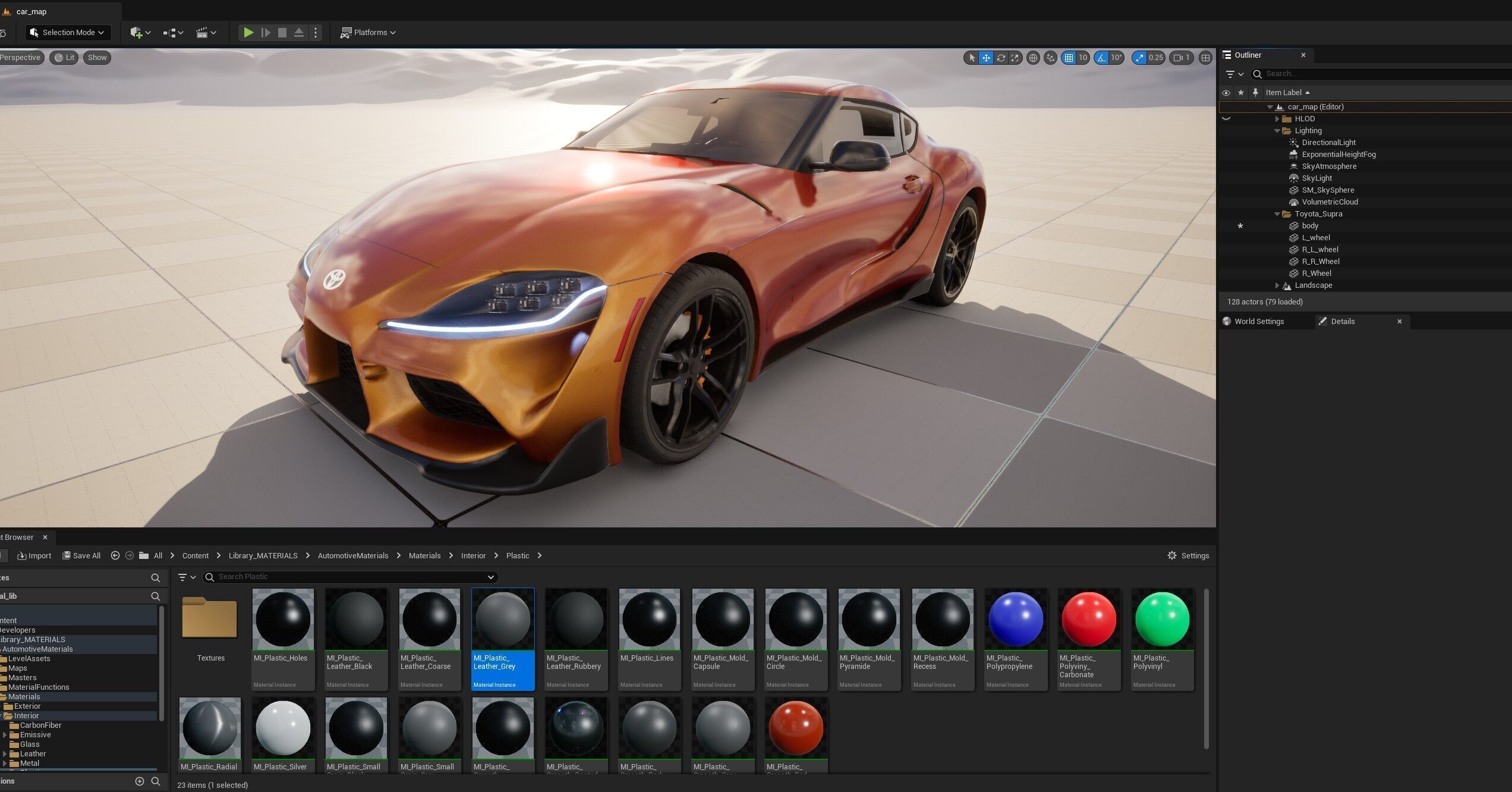Screen dimensions: 1512x792
Task: Click the Search Plastic field
Action: coord(351,577)
